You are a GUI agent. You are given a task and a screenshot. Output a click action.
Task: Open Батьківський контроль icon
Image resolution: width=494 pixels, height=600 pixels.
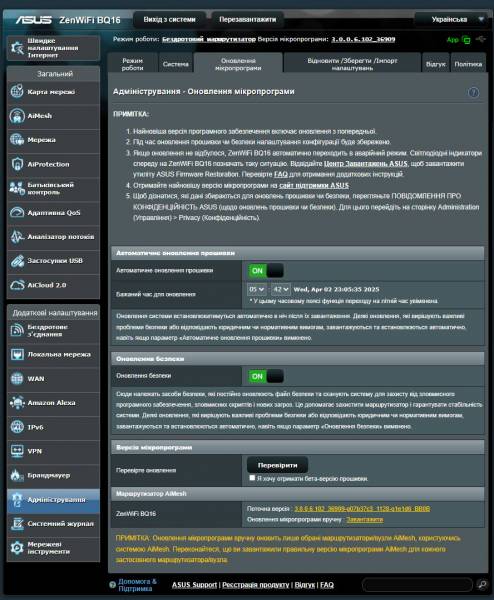pyautogui.click(x=17, y=188)
